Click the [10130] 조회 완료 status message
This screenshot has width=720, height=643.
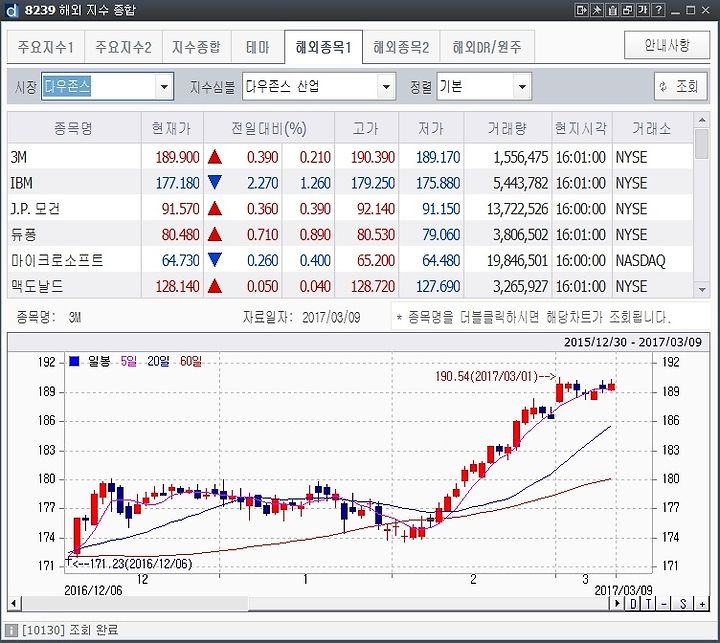(x=70, y=630)
